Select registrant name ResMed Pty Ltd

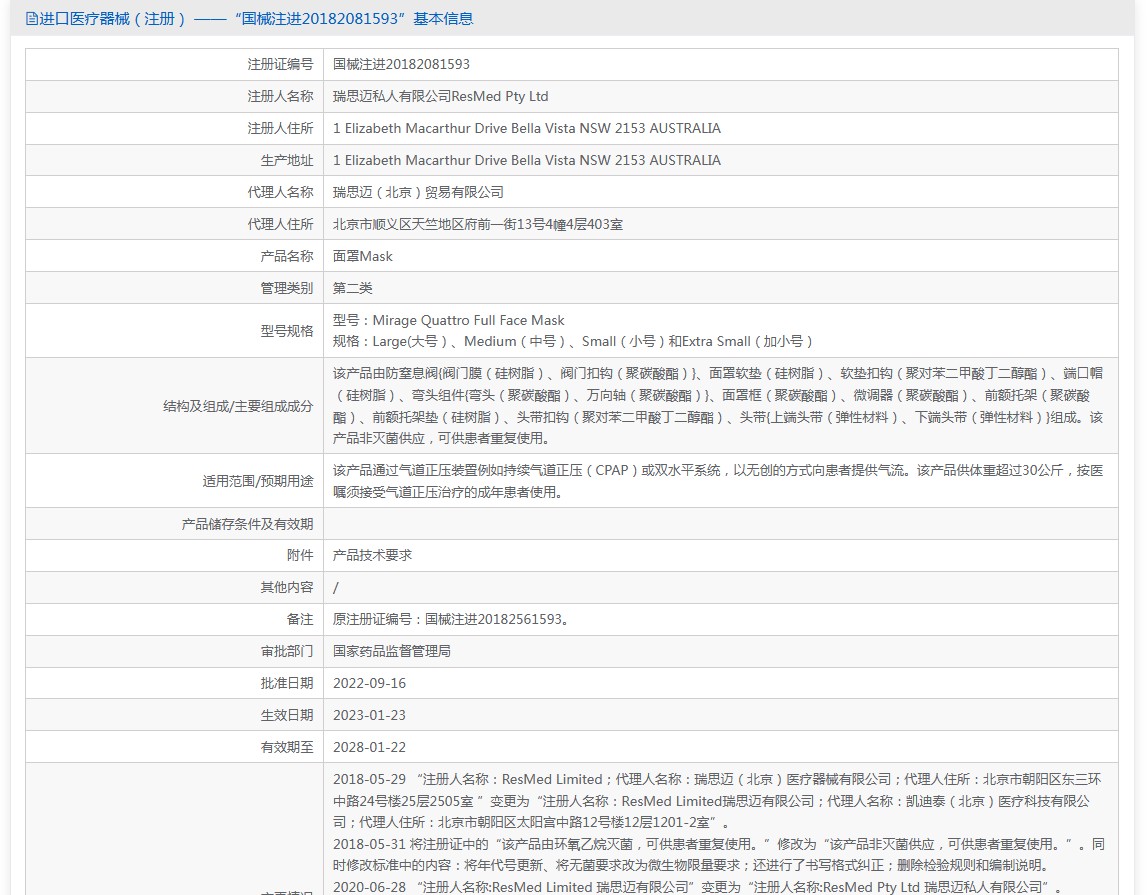point(440,96)
